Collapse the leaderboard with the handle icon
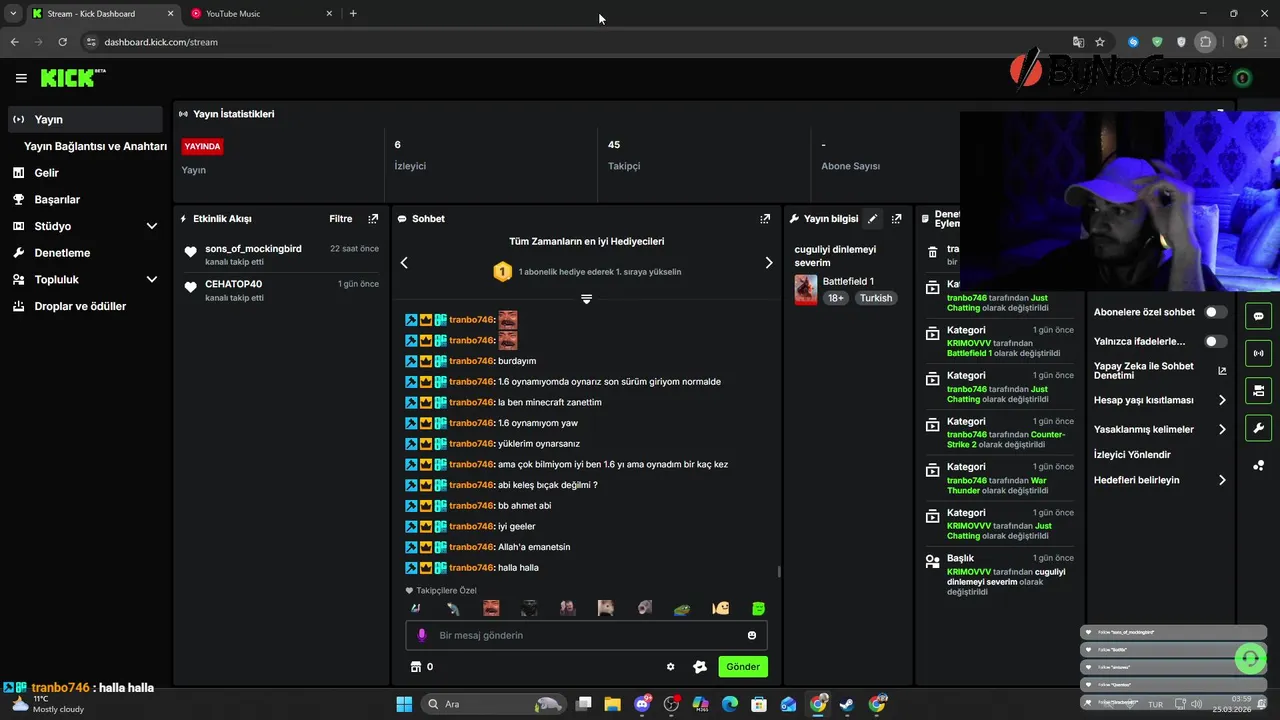Screen dimensions: 1280x720 (x=586, y=299)
